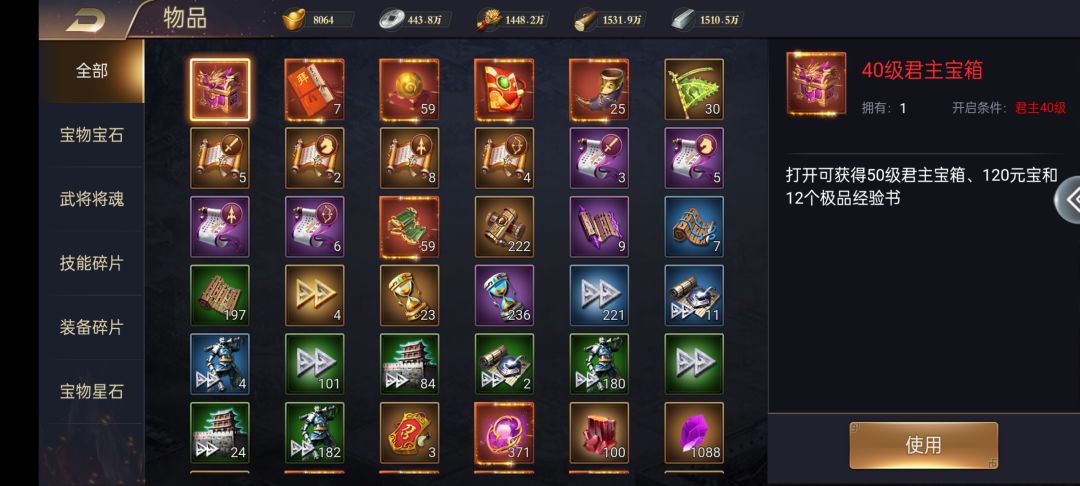The image size is (1080, 486).
Task: Pick the green flag item with count 30
Action: (694, 89)
